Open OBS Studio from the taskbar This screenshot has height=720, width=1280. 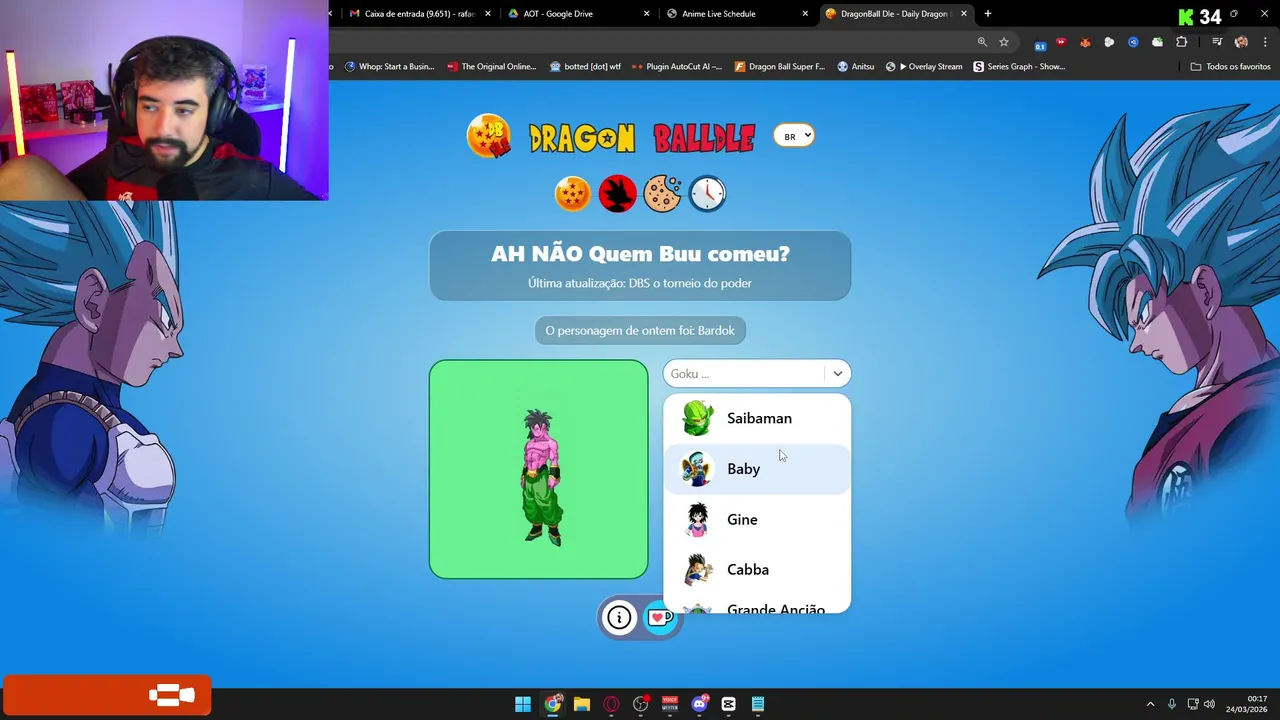(641, 704)
